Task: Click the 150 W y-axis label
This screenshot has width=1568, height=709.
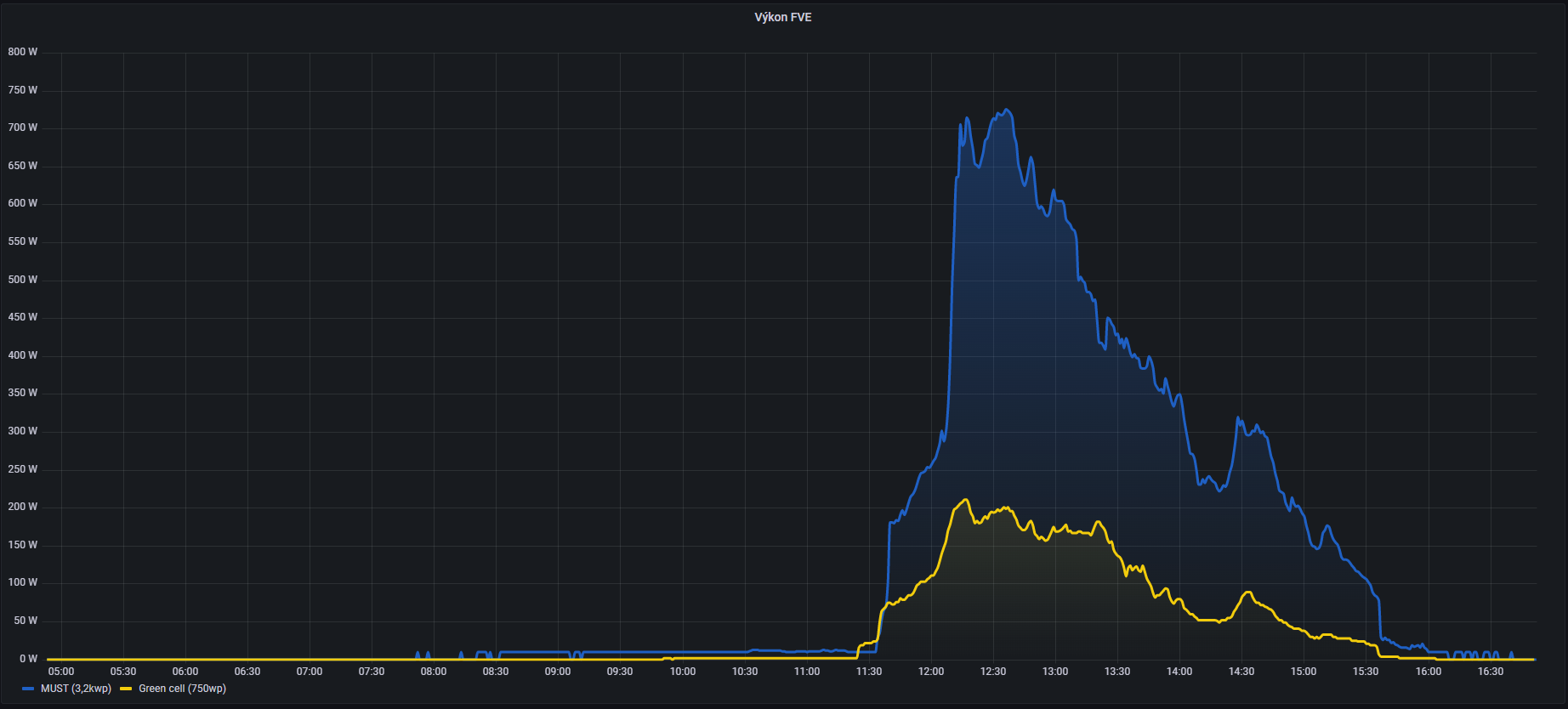Action: click(x=23, y=545)
